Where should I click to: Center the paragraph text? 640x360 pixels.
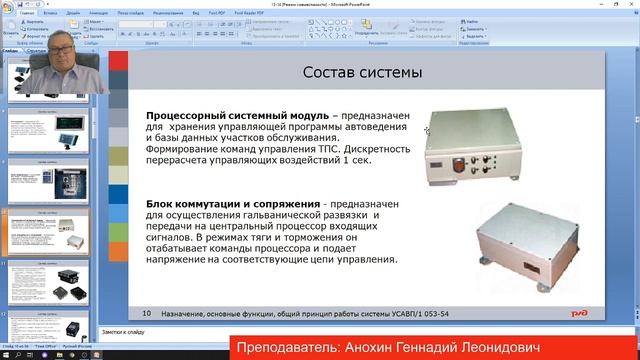tap(207, 34)
